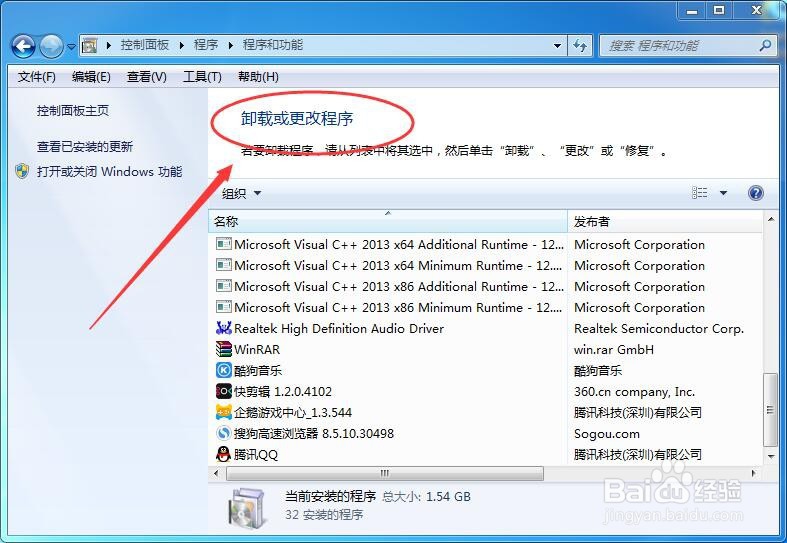Click the 搜狗高速浏览器 icon

click(223, 433)
